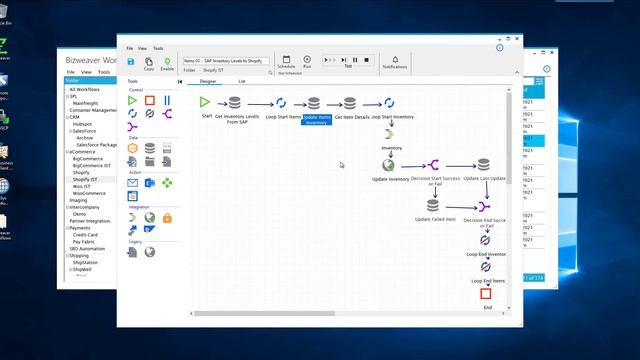
Task: Click the horizontal scrollbar of the canvas
Action: point(264,313)
